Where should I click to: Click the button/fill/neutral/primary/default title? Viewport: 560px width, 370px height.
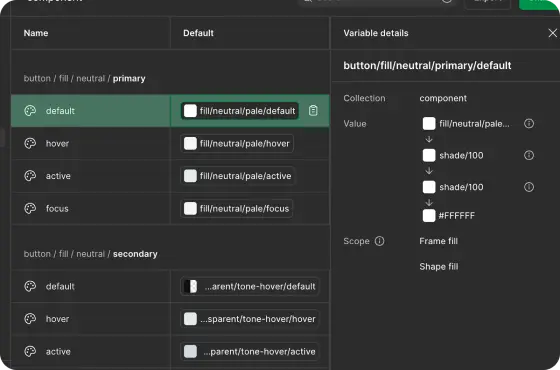tap(427, 65)
